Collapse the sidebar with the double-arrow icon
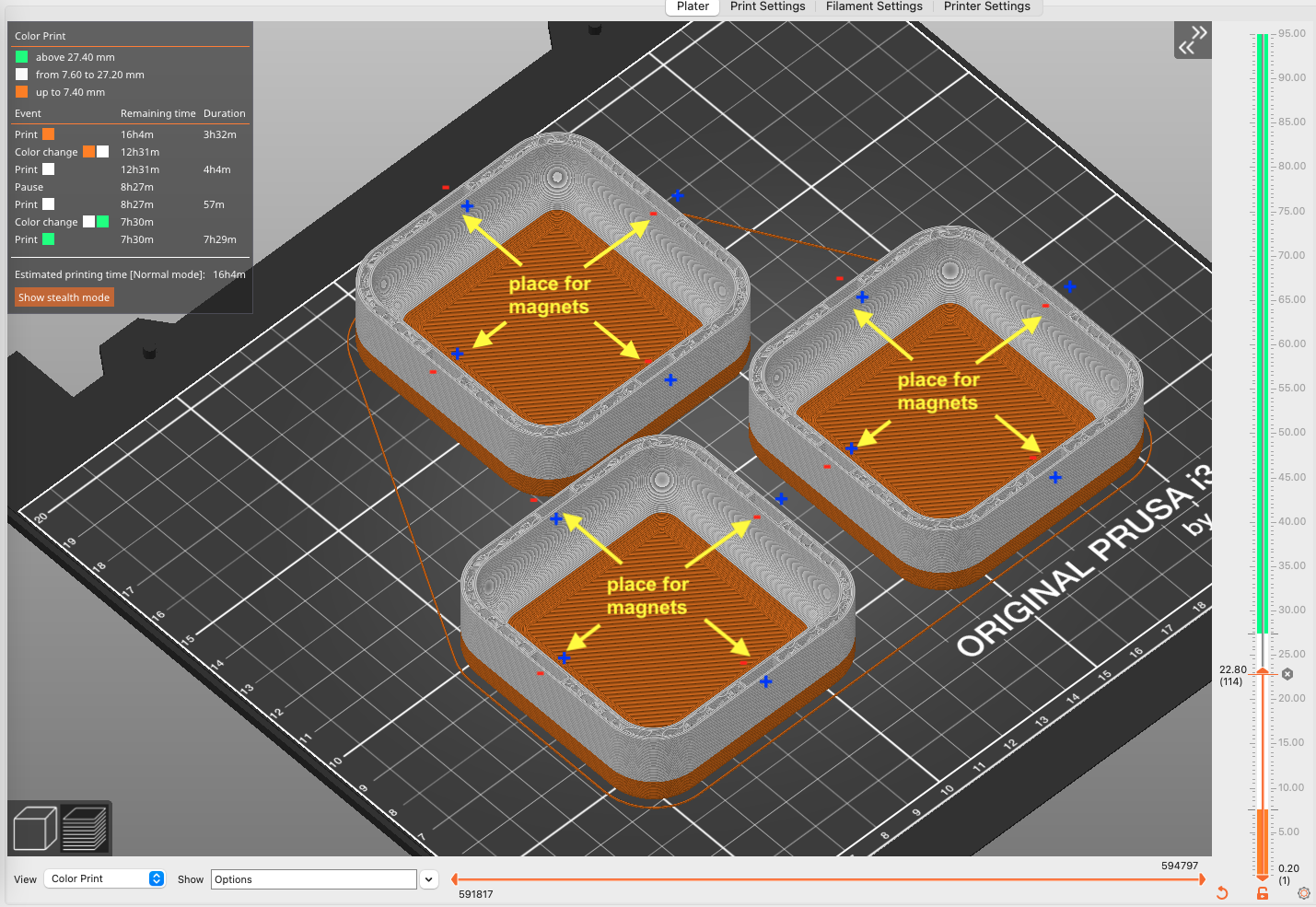Viewport: 1316px width, 907px height. pos(1193,40)
